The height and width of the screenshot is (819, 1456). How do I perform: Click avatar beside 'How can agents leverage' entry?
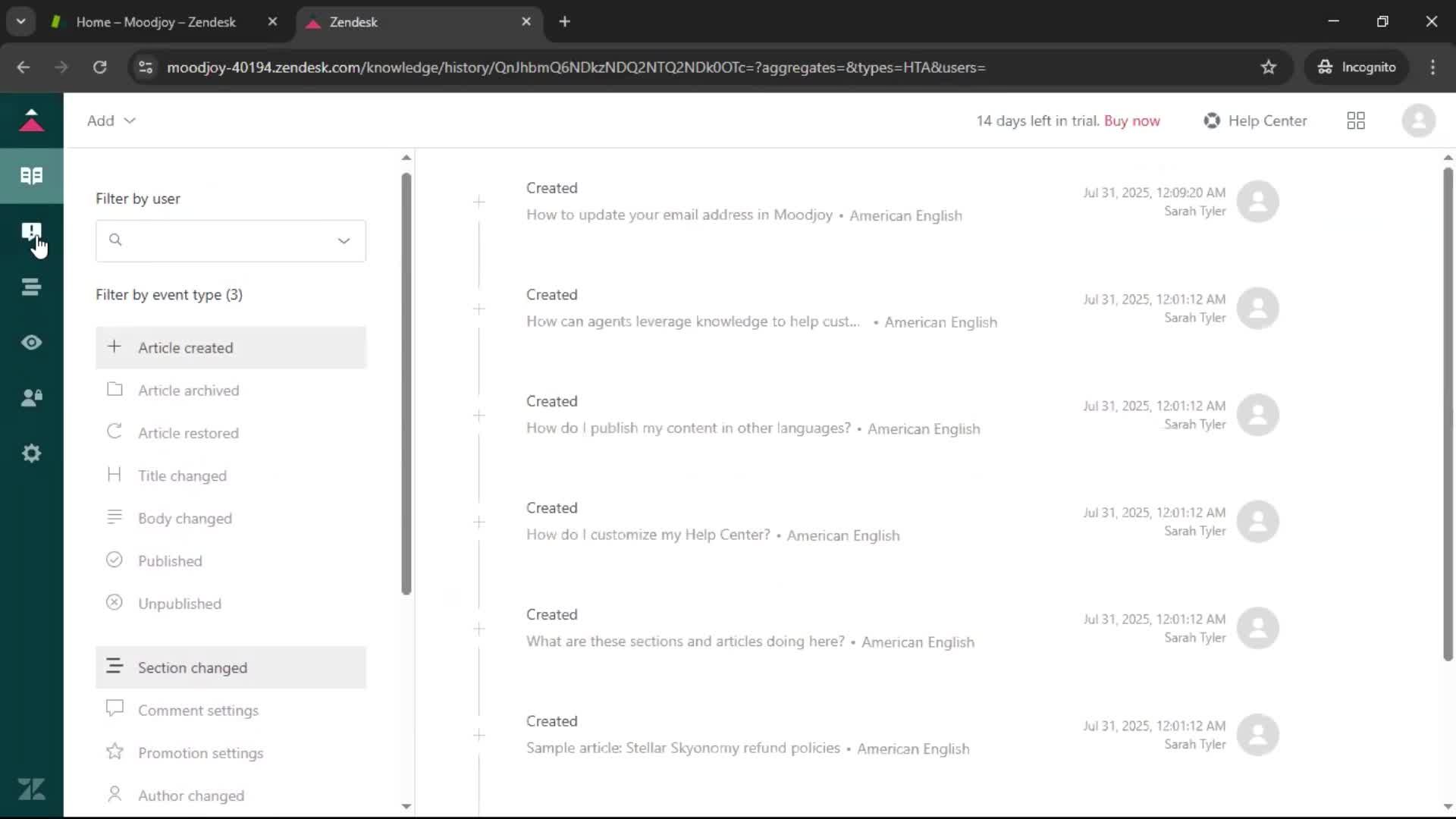pyautogui.click(x=1257, y=309)
